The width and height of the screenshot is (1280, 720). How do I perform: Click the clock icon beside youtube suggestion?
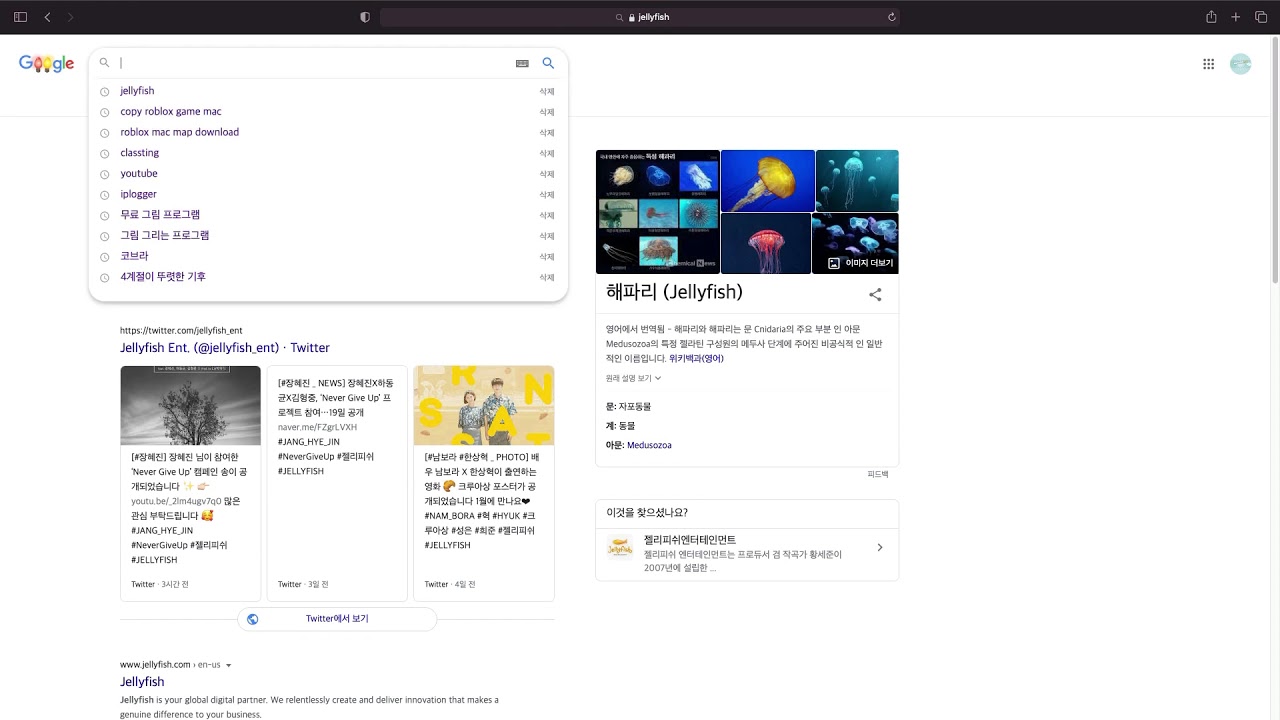tap(104, 174)
